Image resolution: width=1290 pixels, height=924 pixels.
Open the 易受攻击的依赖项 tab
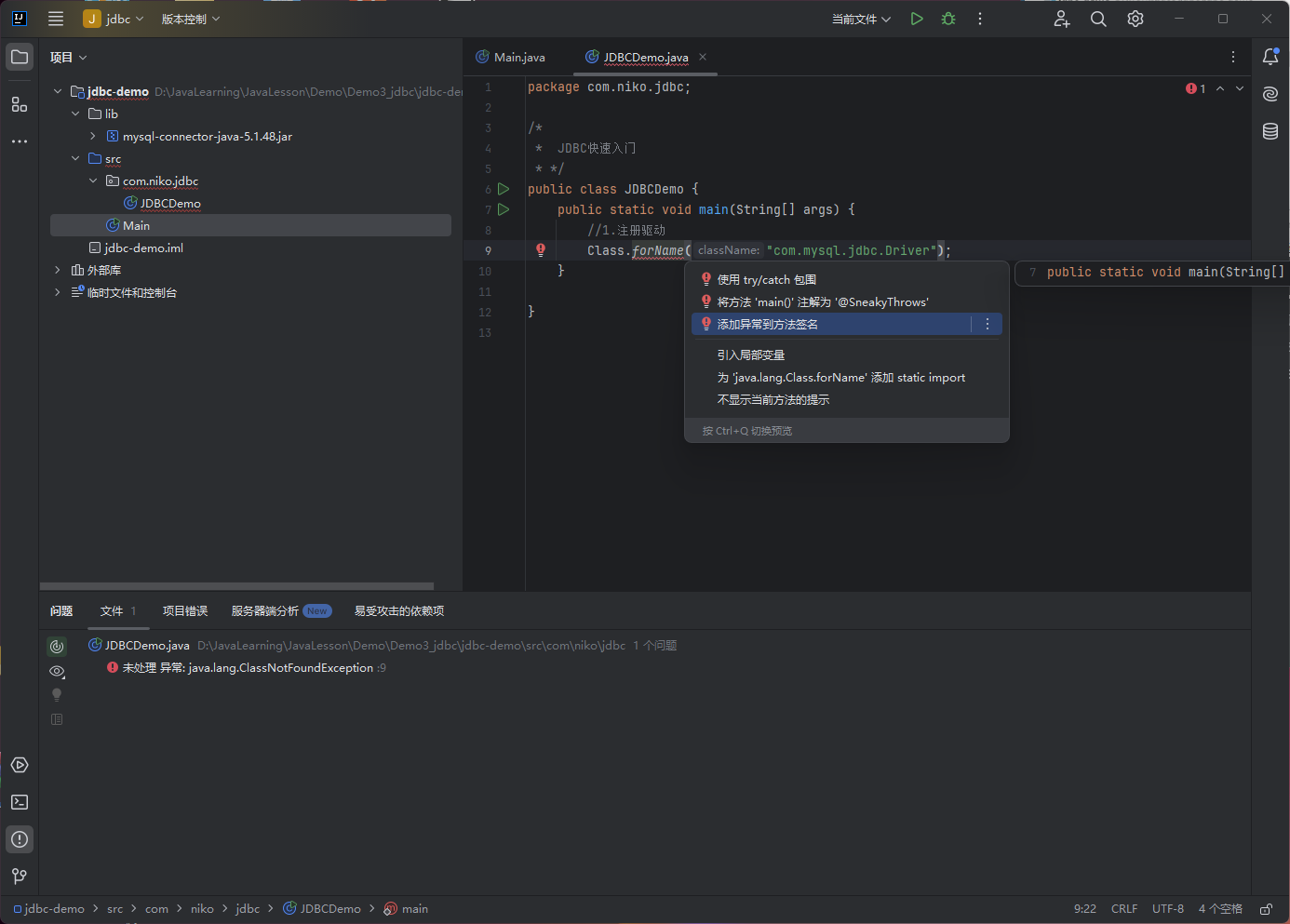pyautogui.click(x=399, y=611)
